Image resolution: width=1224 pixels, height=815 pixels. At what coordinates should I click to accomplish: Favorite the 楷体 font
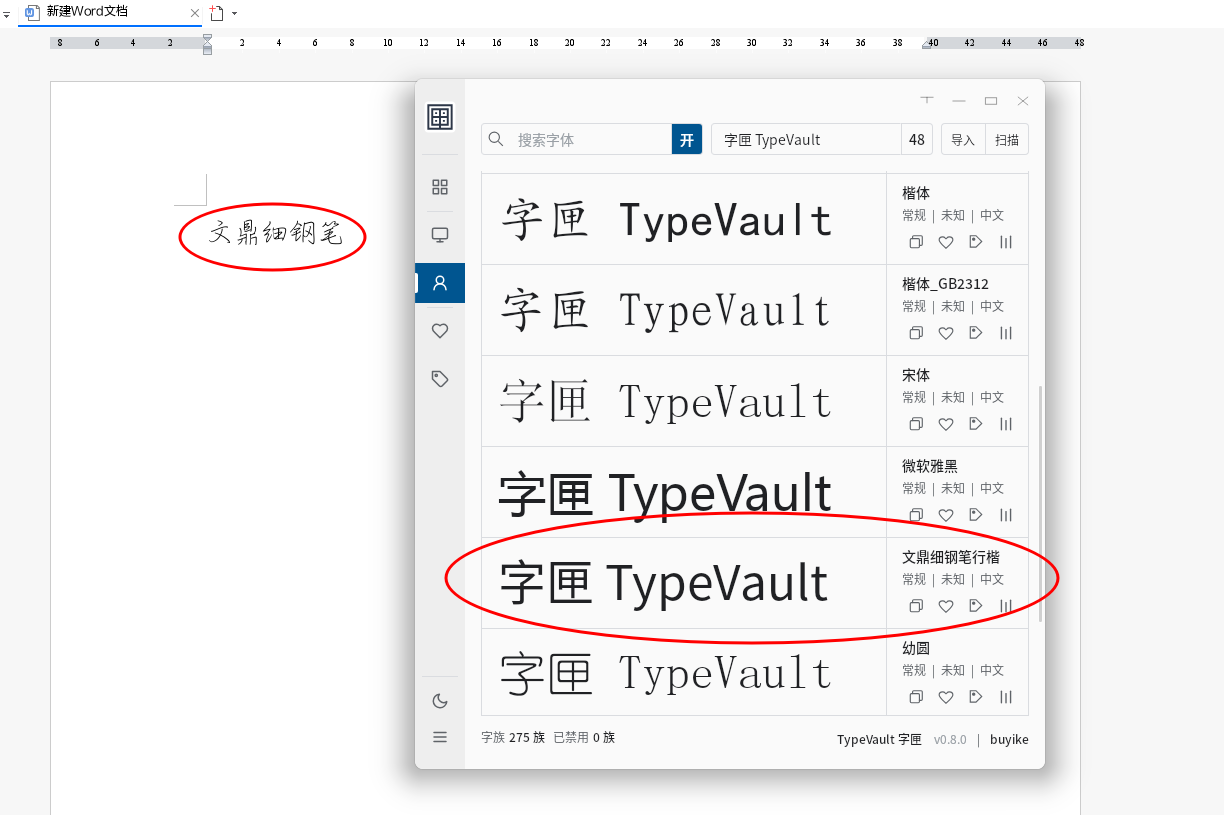pyautogui.click(x=946, y=242)
